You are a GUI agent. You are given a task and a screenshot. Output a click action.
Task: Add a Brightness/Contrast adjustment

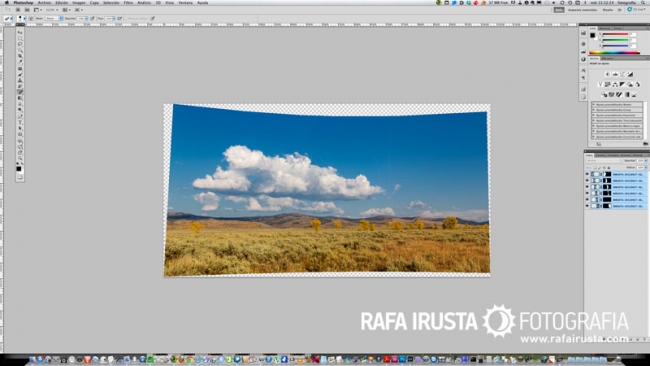coord(607,74)
